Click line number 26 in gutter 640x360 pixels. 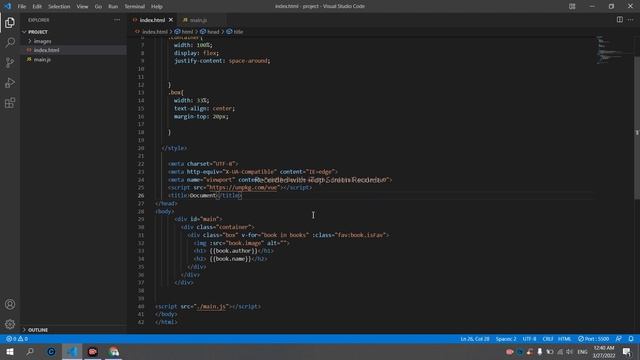click(x=141, y=196)
